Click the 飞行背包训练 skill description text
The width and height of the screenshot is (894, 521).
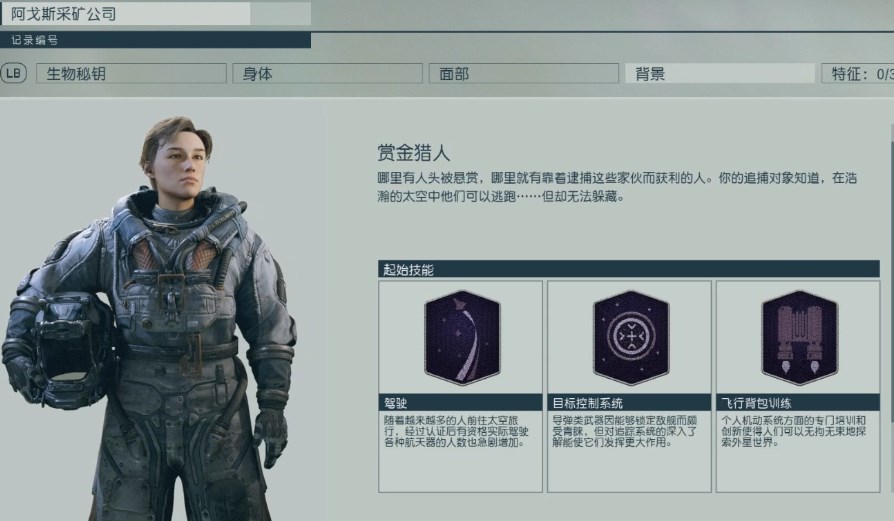pyautogui.click(x=794, y=431)
